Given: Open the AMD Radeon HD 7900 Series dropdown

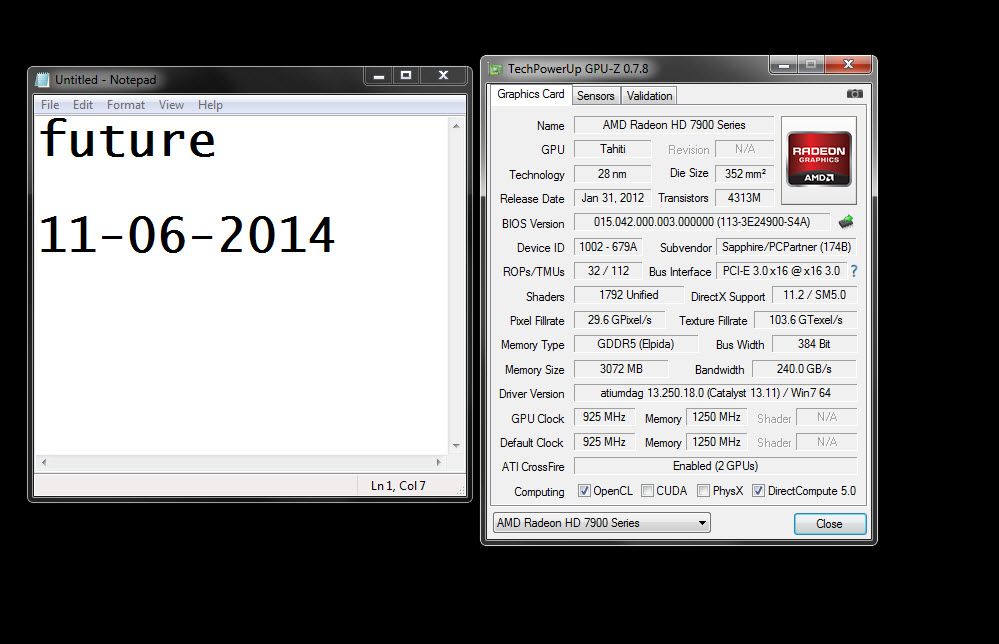Looking at the screenshot, I should click(601, 523).
